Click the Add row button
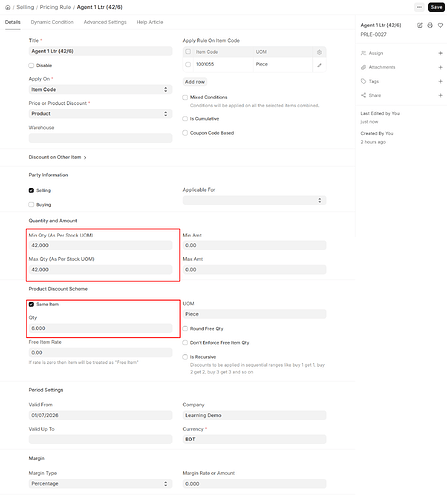Screen dimensions: 447x500 (x=195, y=82)
